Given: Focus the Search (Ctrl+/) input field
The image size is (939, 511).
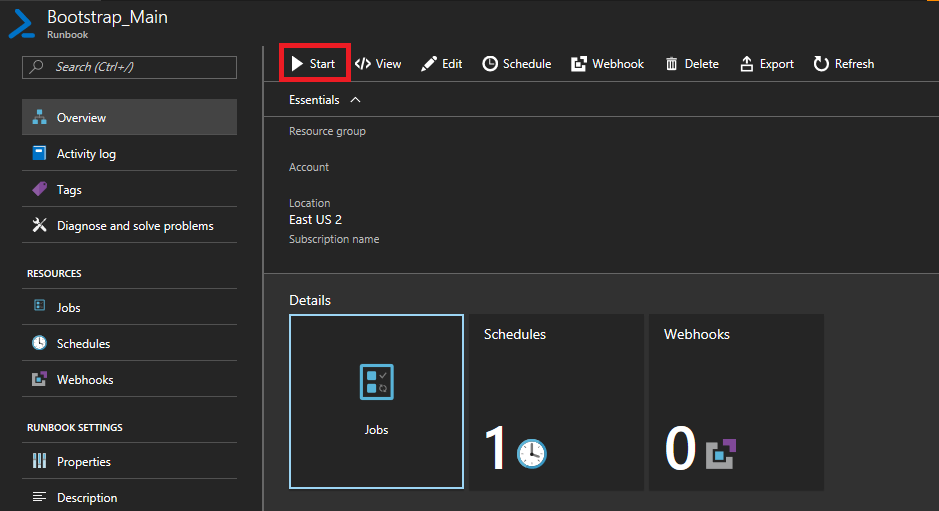Looking at the screenshot, I should (129, 67).
